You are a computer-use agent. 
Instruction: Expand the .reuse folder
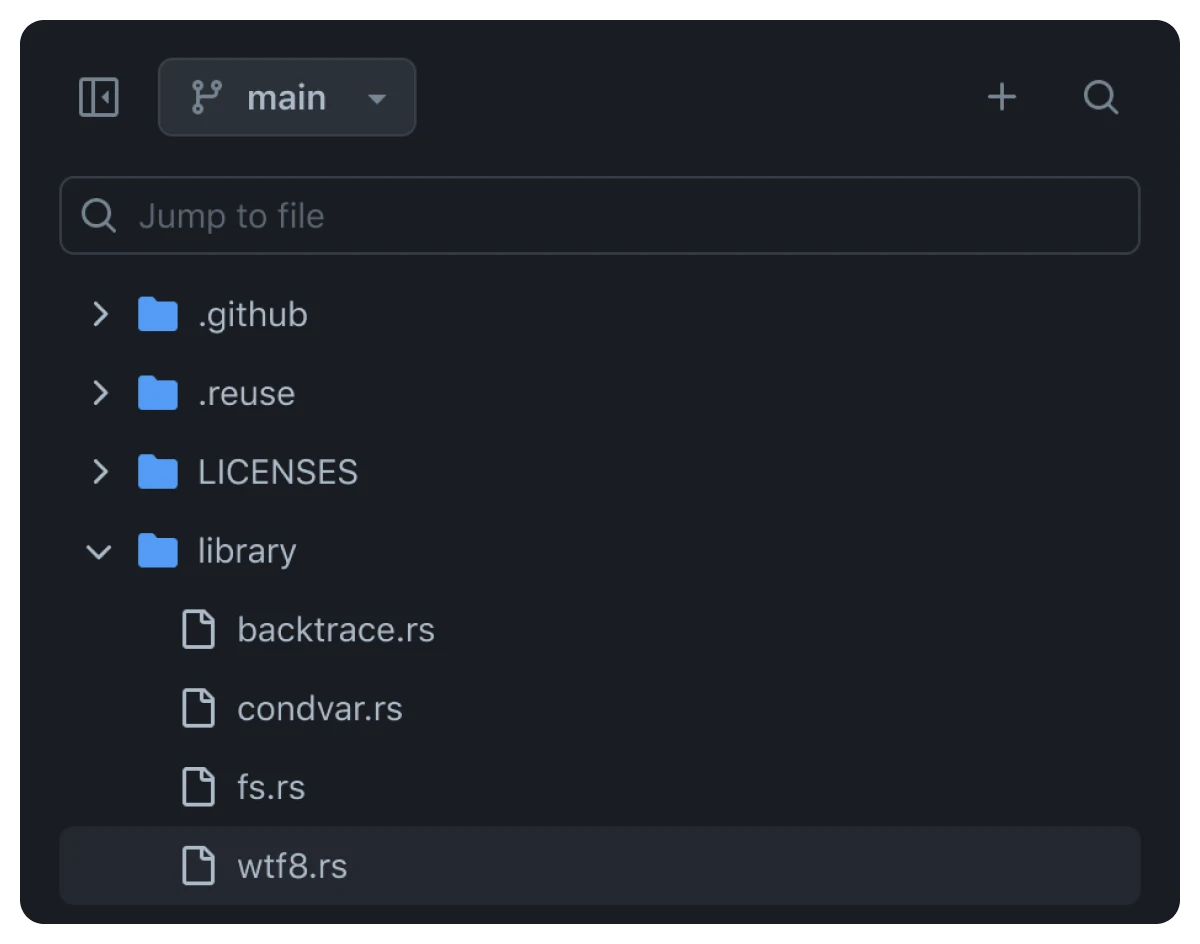(100, 393)
